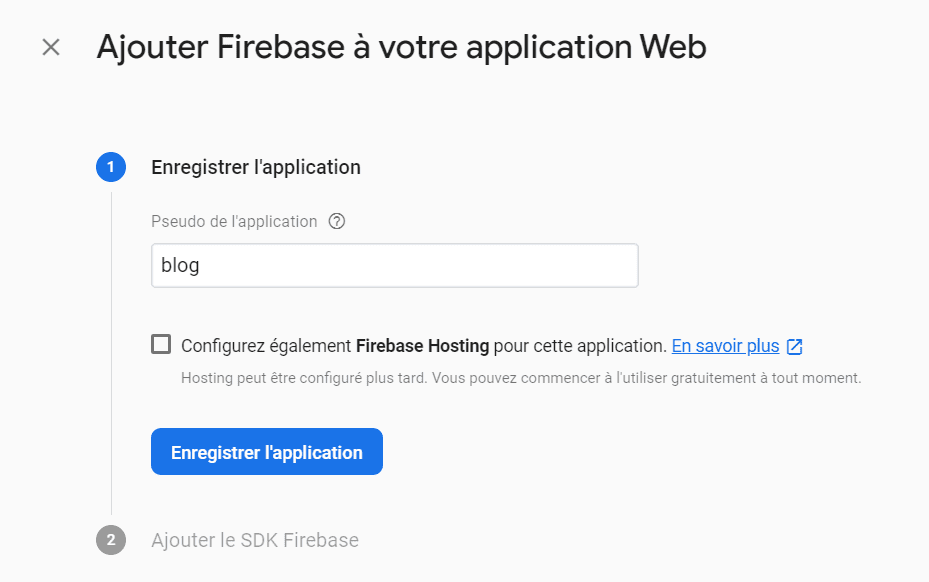929x582 pixels.
Task: Click the bold "Firebase Hosting" text
Action: click(x=422, y=346)
